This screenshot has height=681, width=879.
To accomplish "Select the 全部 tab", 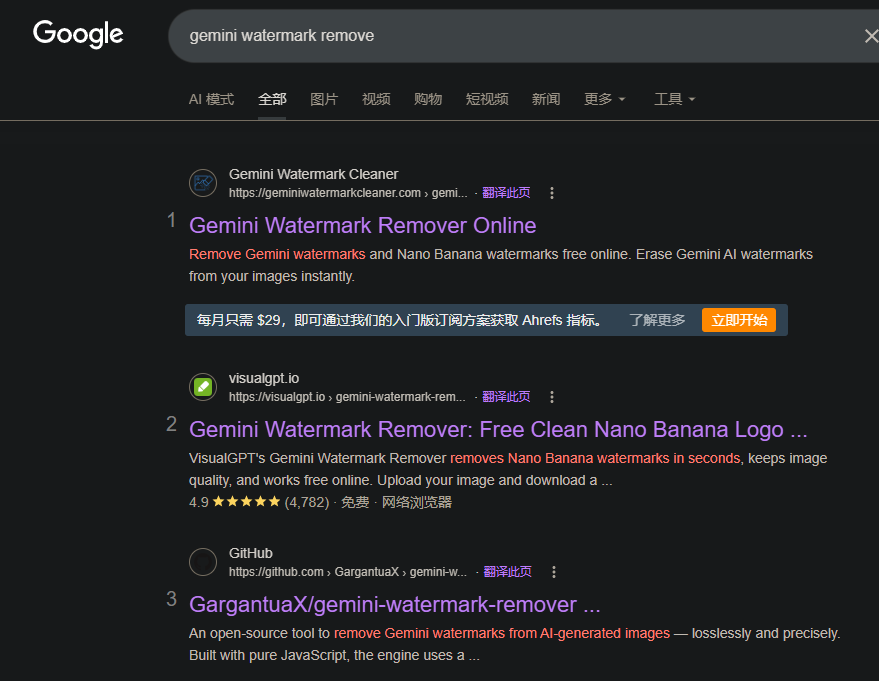I will click(x=272, y=99).
